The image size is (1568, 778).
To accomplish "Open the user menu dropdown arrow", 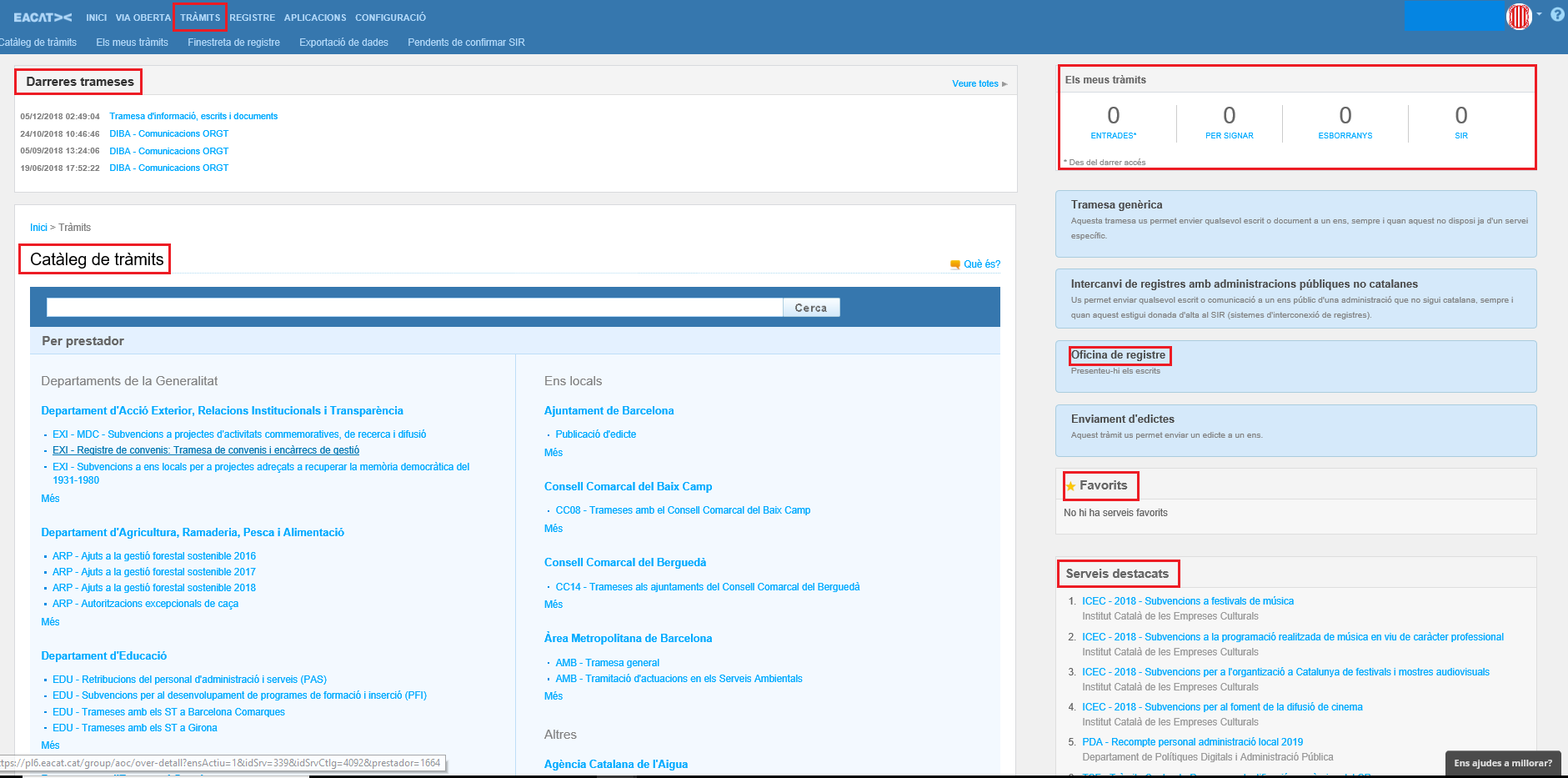I will tap(1539, 14).
